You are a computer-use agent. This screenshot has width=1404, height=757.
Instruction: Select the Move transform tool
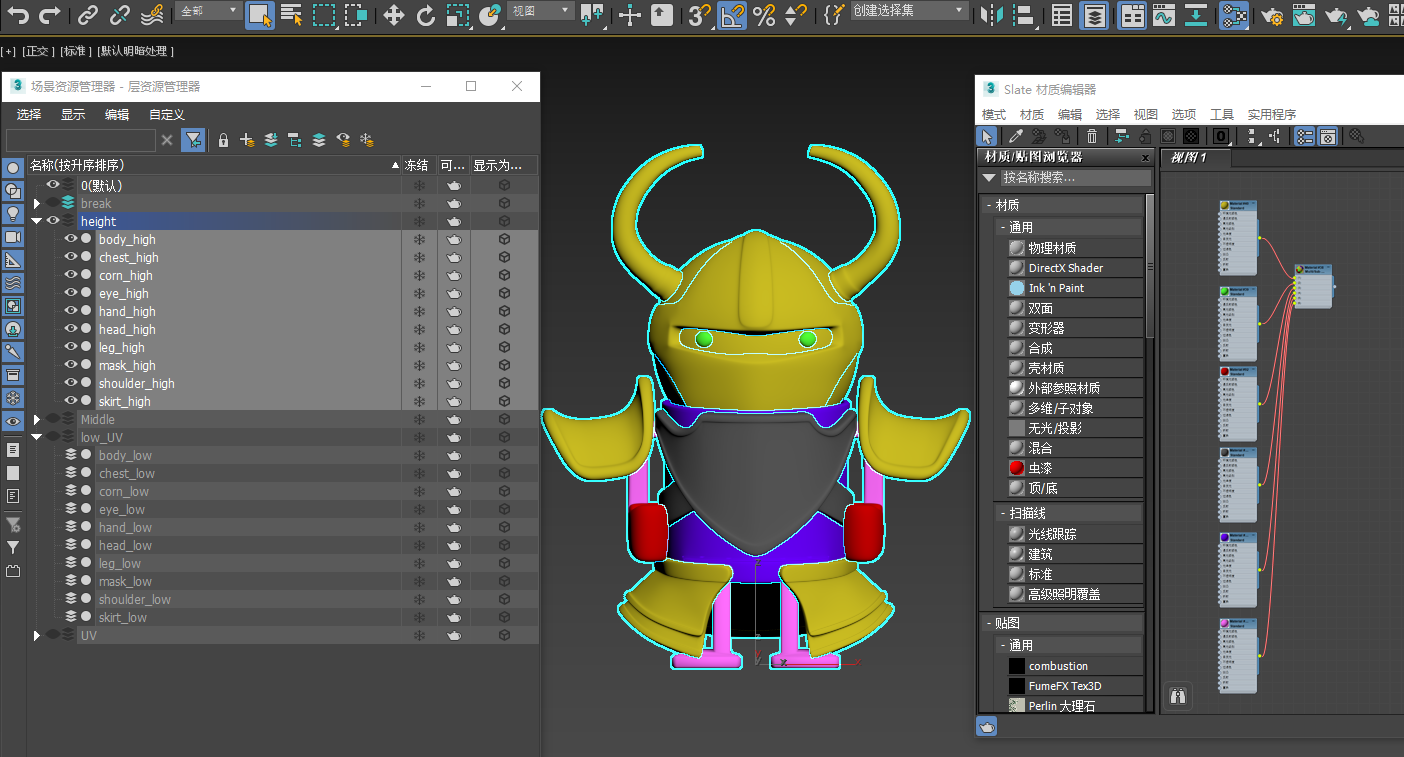(394, 15)
